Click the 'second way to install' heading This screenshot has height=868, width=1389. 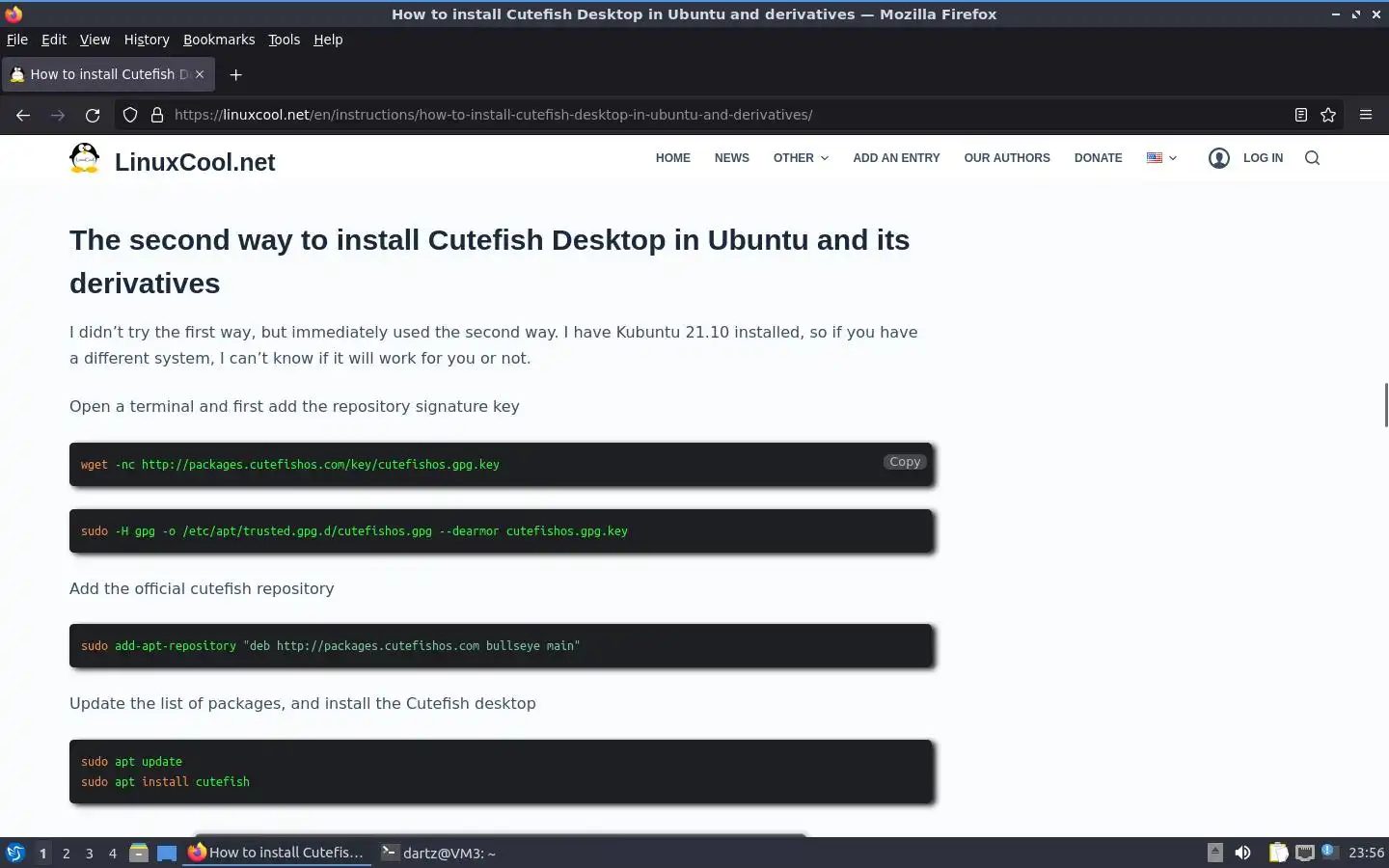pyautogui.click(x=490, y=261)
